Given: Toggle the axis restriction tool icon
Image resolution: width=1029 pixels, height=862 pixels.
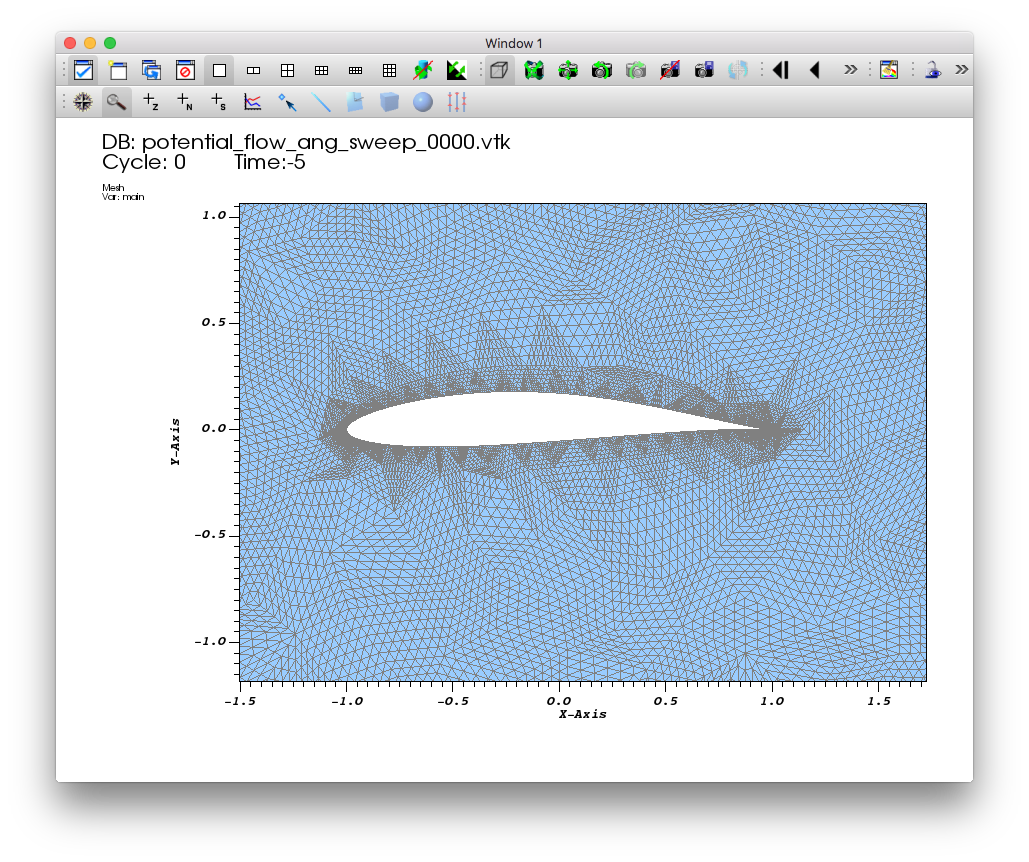Looking at the screenshot, I should click(457, 102).
